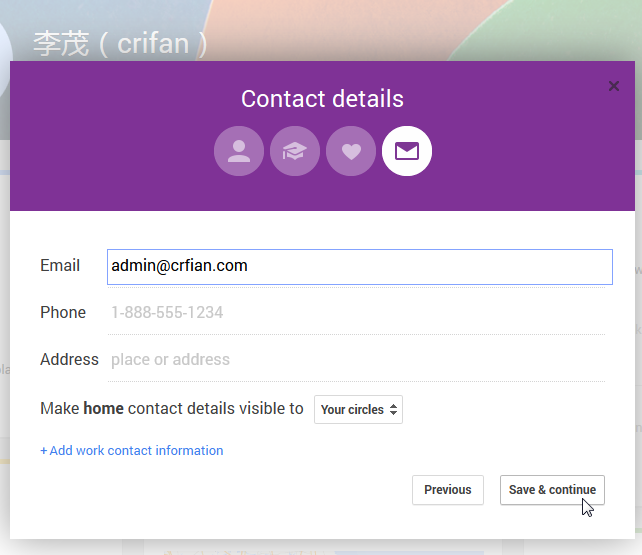642x555 pixels.
Task: Click the home contact details visibility text
Action: pyautogui.click(x=171, y=409)
